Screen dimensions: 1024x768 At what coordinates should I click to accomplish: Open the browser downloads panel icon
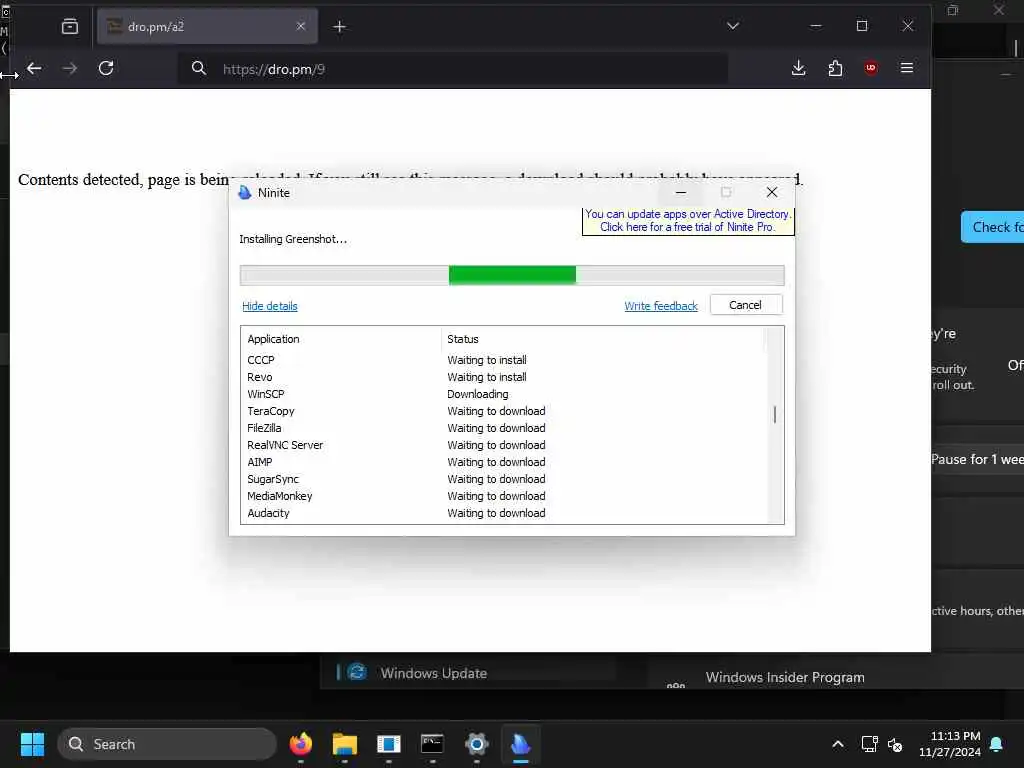point(798,68)
